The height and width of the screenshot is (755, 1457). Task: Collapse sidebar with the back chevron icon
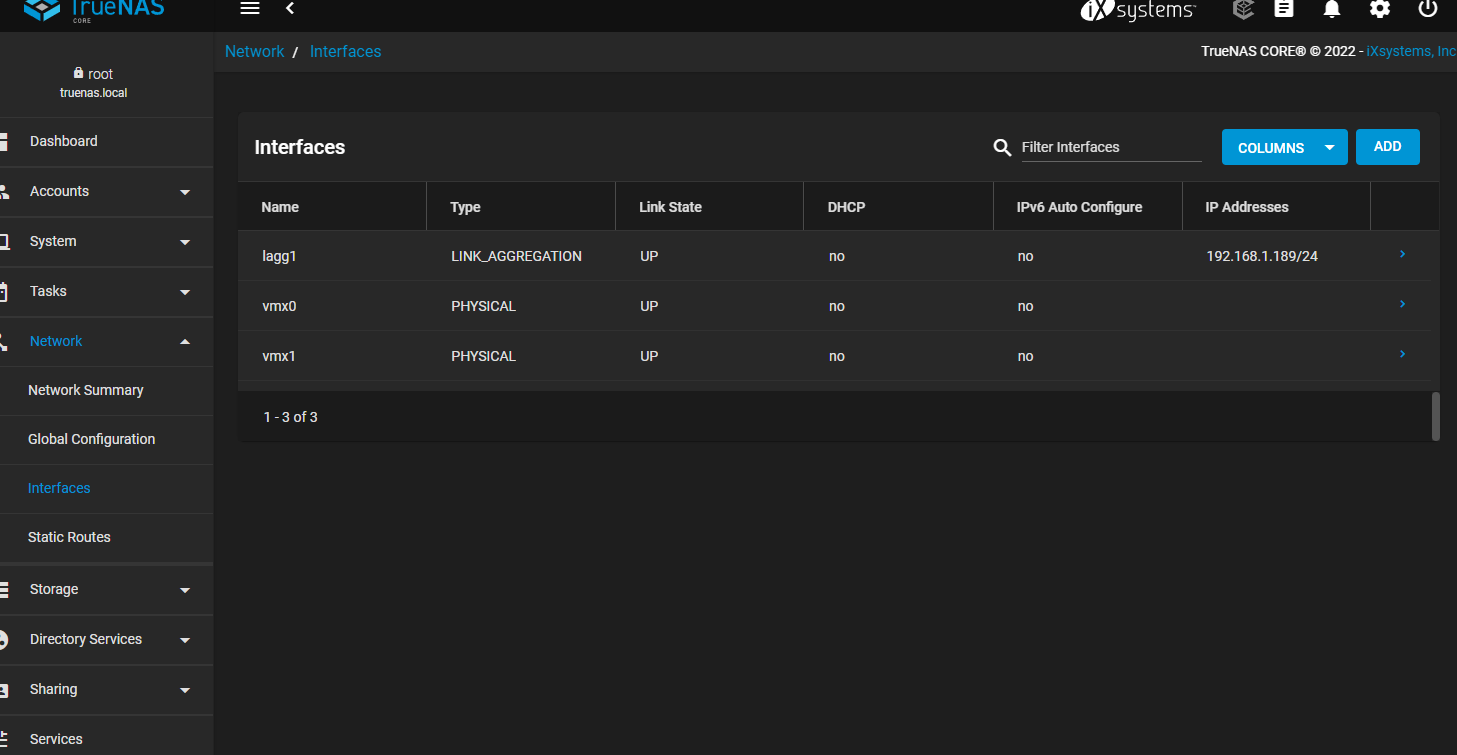click(x=290, y=8)
